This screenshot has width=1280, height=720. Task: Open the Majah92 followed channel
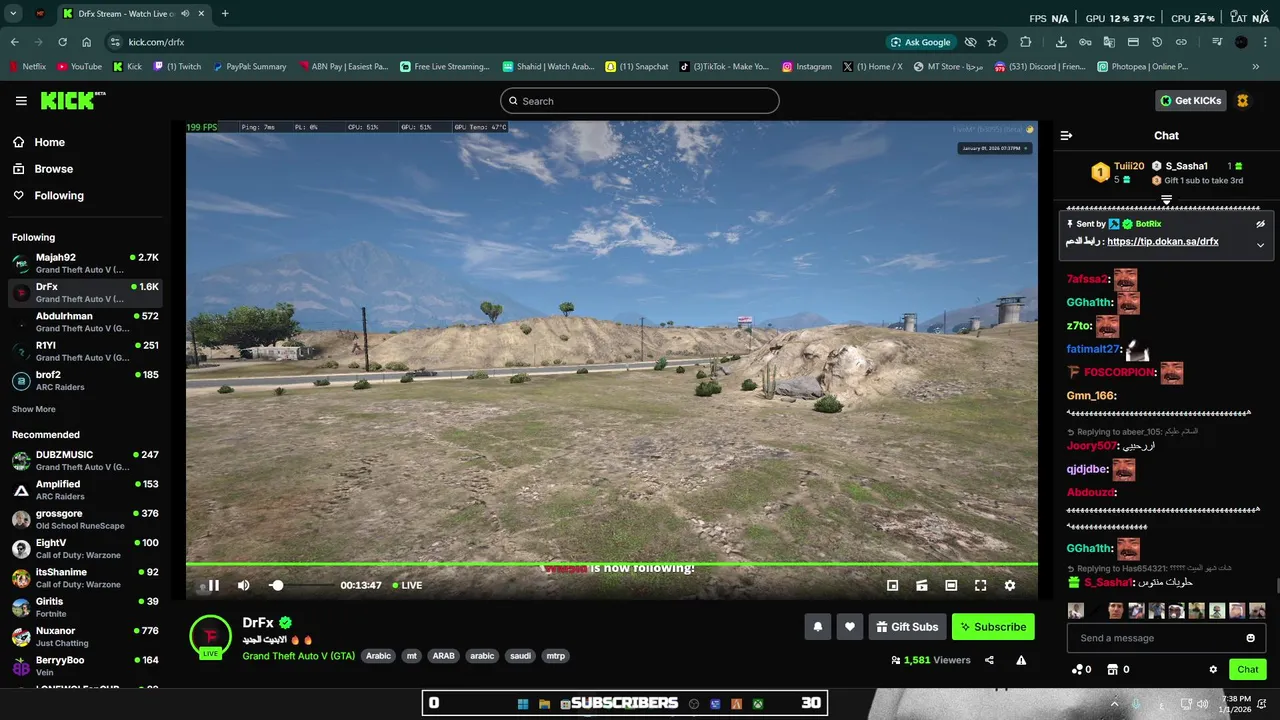coord(85,264)
